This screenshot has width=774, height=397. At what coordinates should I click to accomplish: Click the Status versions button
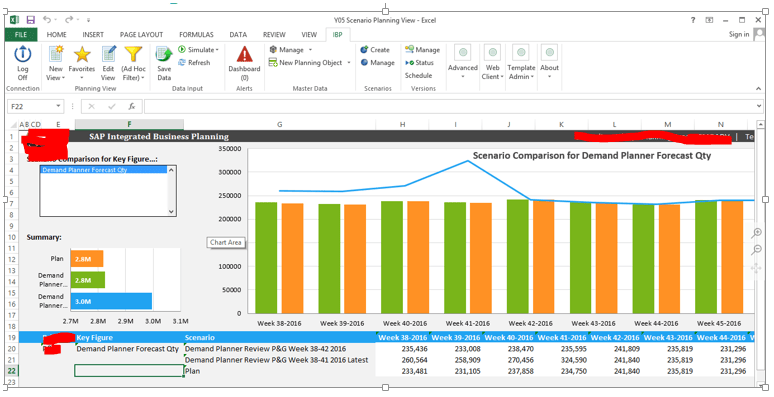click(x=420, y=63)
